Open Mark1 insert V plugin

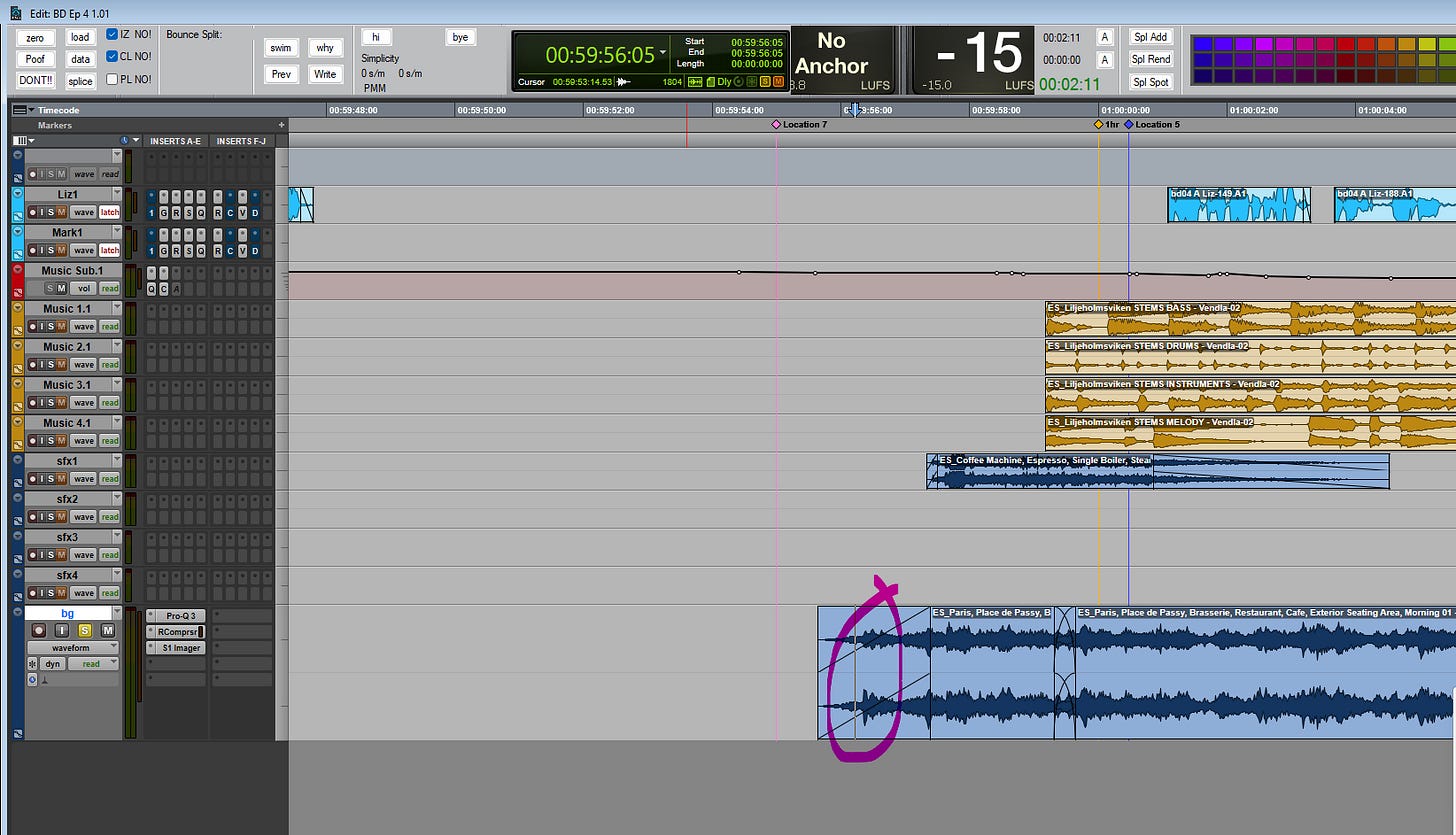(243, 250)
